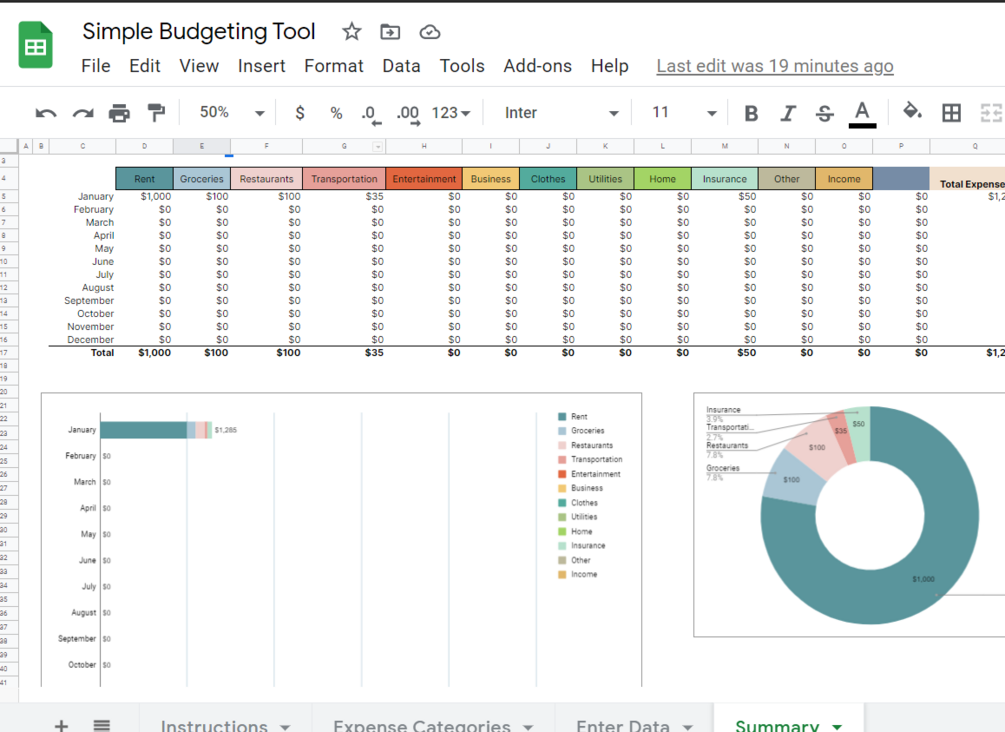The width and height of the screenshot is (1005, 732).
Task: Add a new sheet with plus icon
Action: point(61,725)
